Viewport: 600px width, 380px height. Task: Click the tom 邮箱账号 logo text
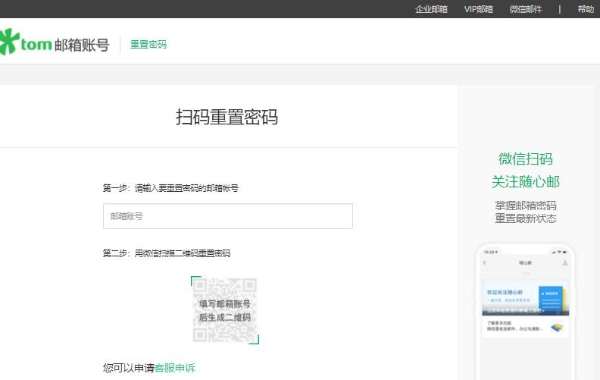[65, 44]
